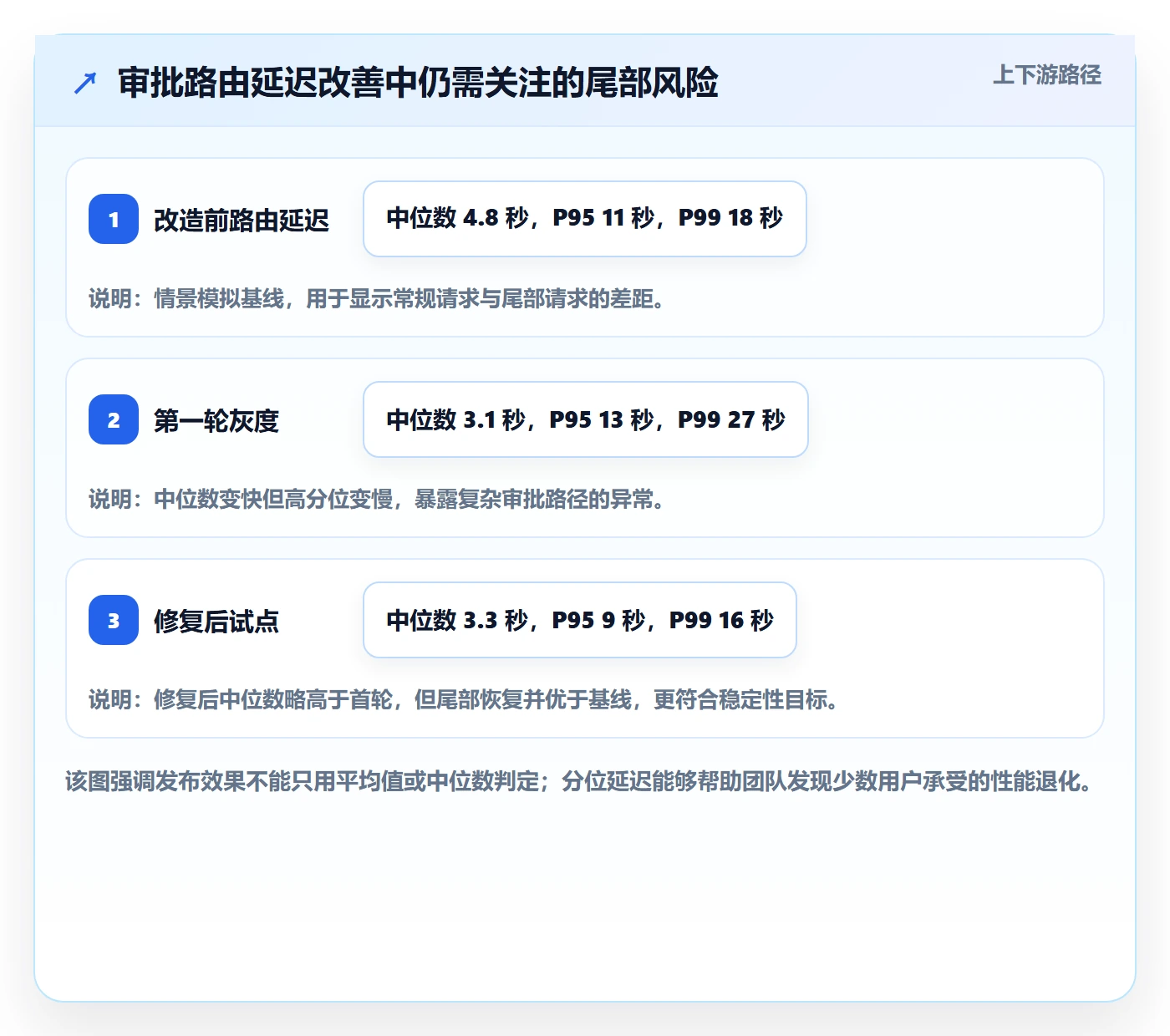Click the value box 中位数 3.1 秒，P95 13 秒，P99 27 秒

click(586, 419)
